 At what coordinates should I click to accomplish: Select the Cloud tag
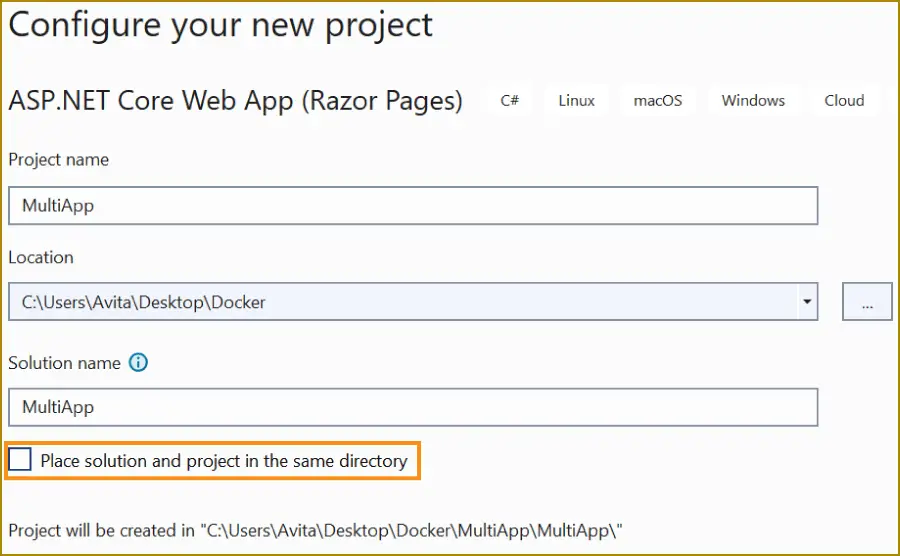[844, 100]
